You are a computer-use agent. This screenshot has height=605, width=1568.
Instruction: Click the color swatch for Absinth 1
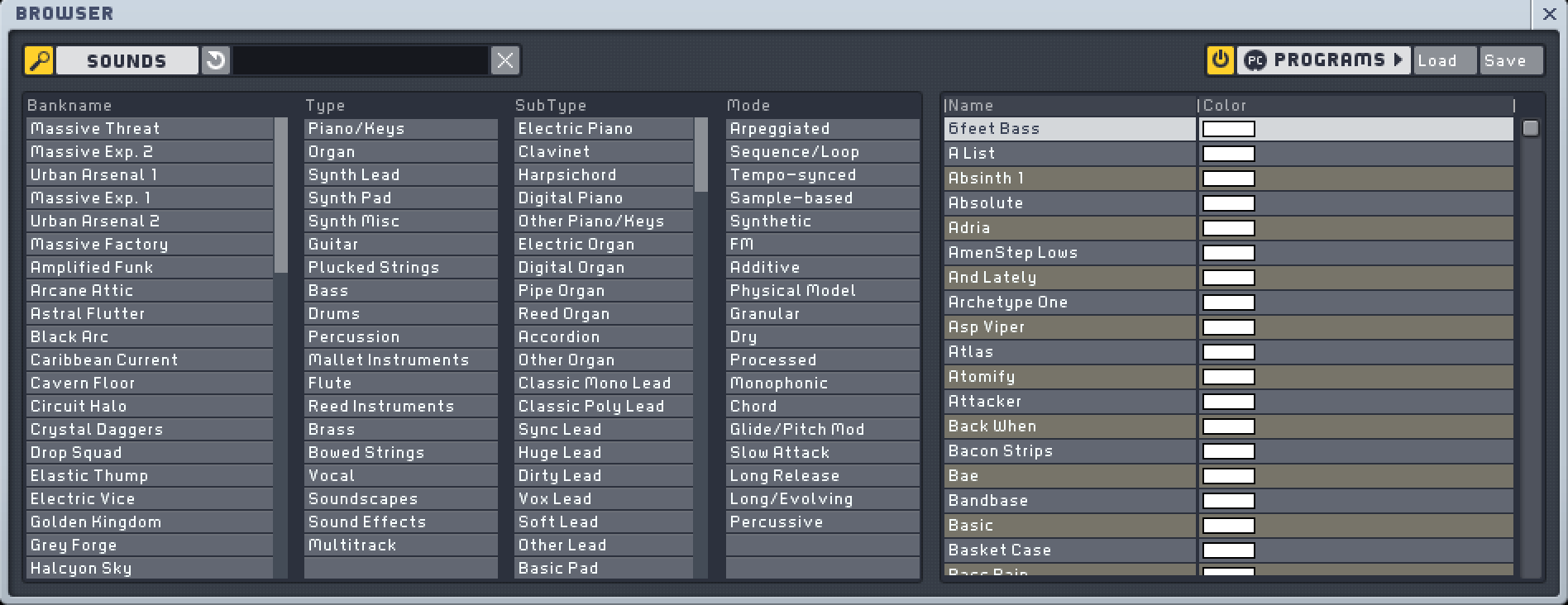click(1228, 179)
